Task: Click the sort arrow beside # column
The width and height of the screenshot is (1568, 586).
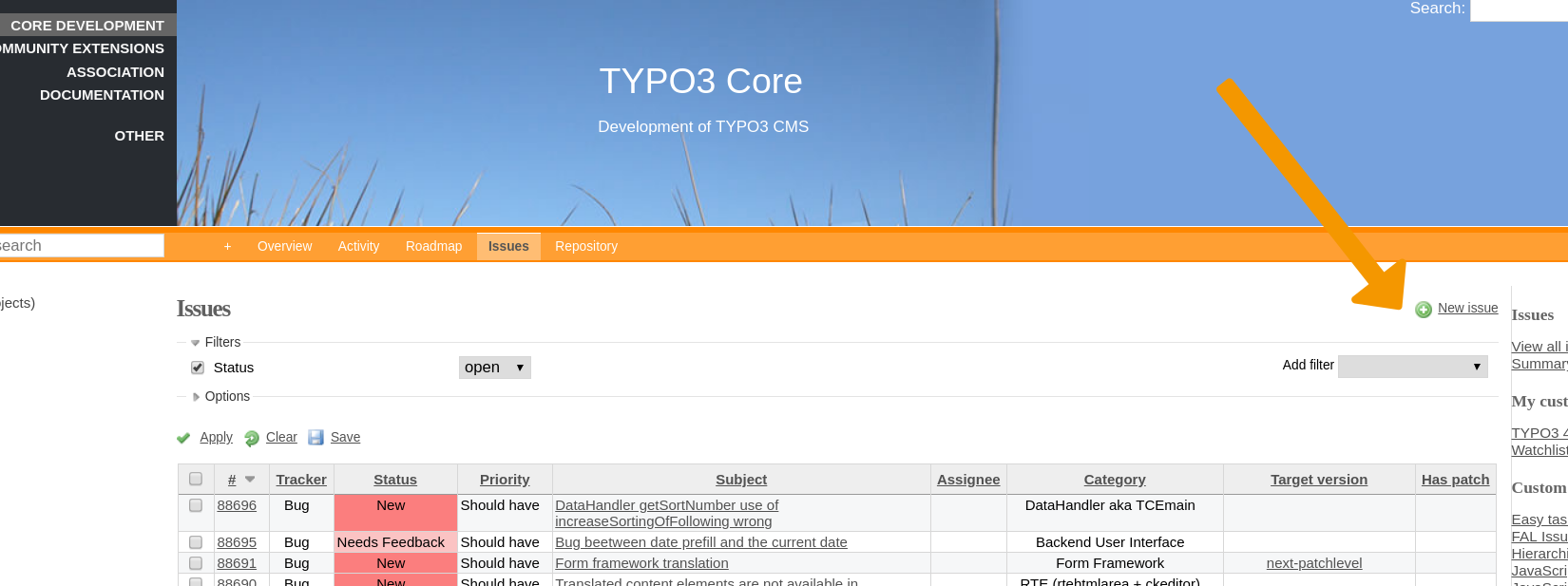Action: point(250,480)
